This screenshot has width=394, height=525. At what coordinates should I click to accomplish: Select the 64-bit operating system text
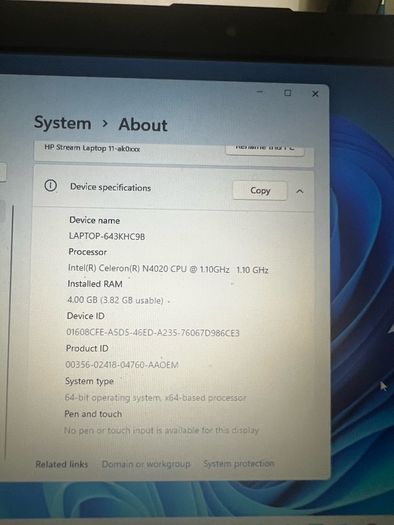point(155,397)
